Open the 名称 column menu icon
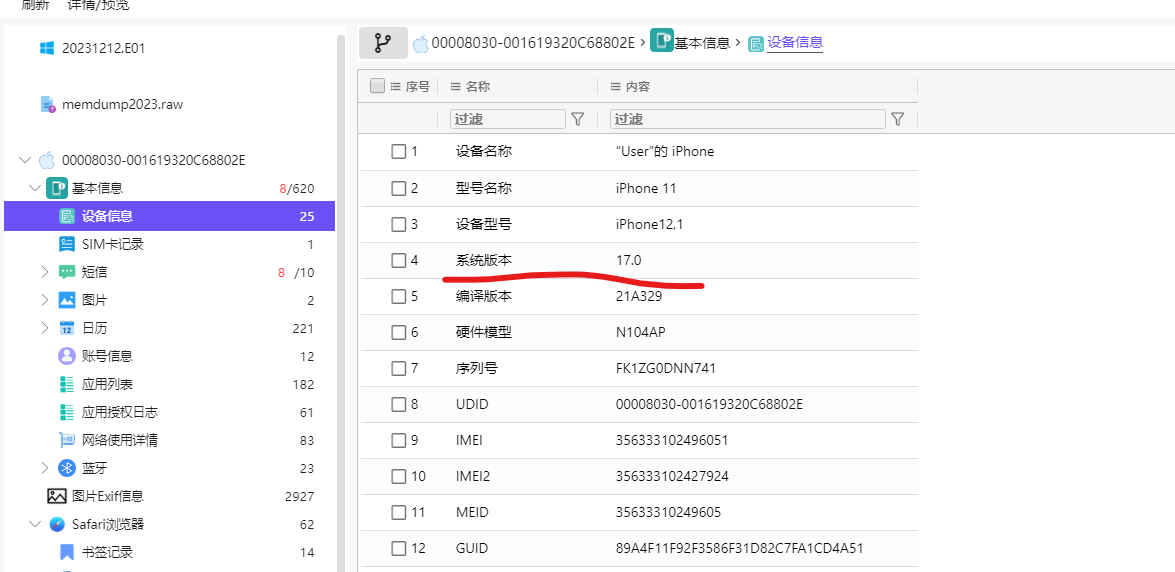 pyautogui.click(x=455, y=87)
